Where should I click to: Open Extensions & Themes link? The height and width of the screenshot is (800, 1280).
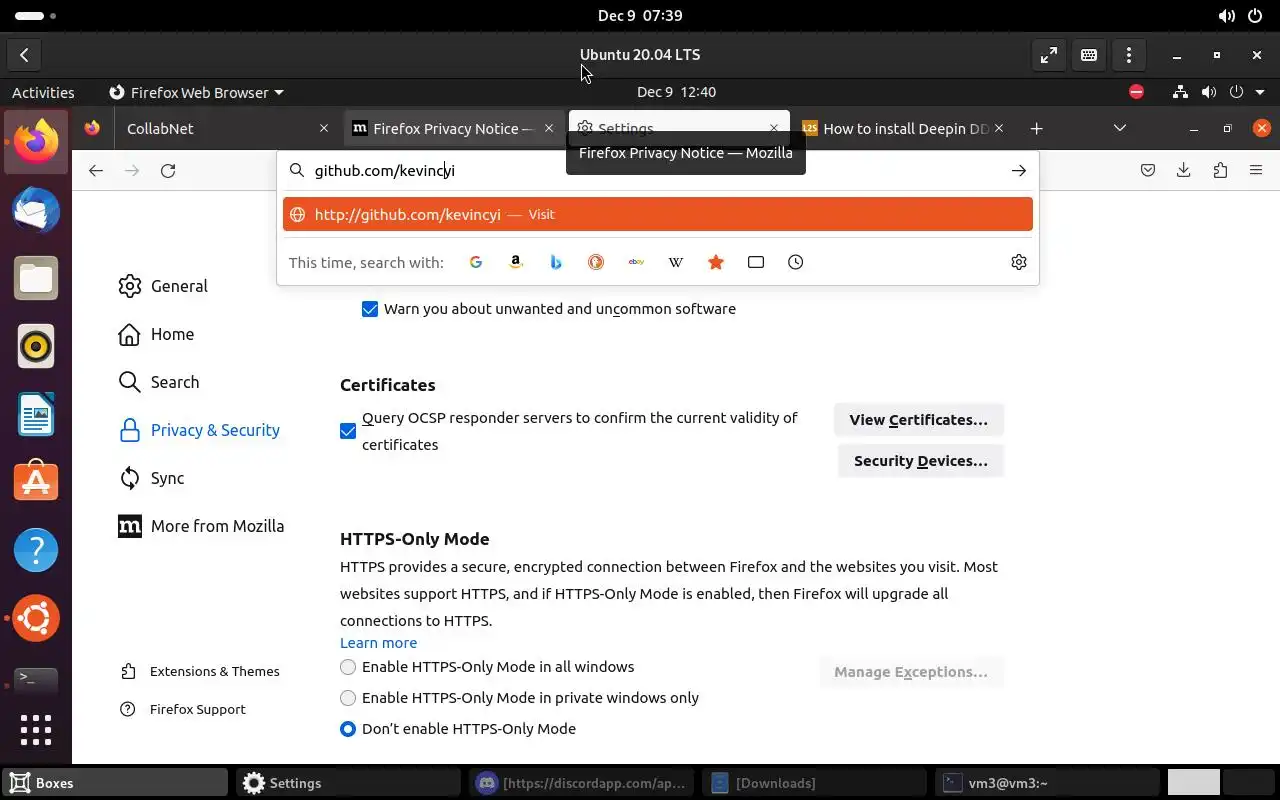199,671
